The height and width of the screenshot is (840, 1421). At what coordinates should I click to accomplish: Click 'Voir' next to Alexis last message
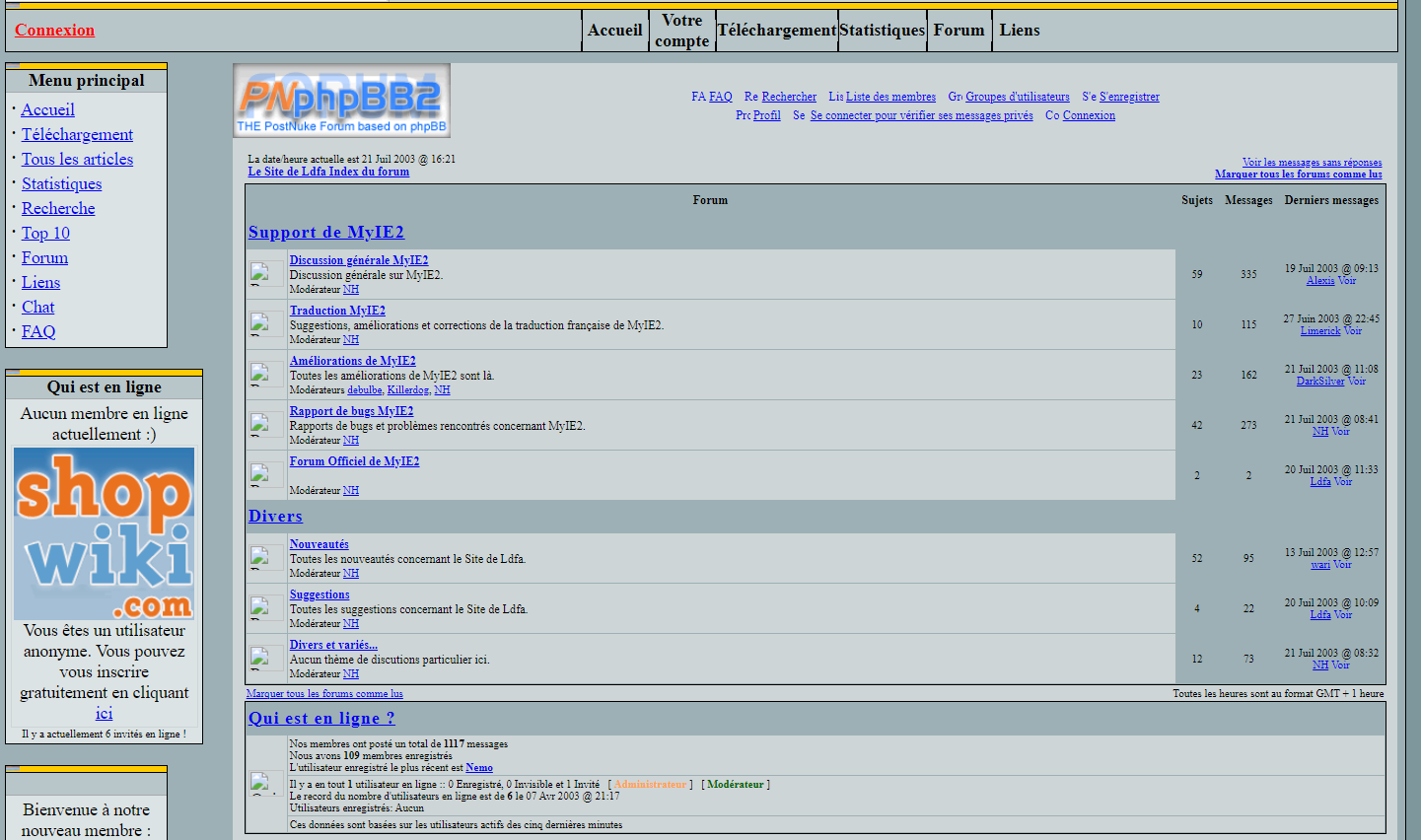click(x=1347, y=281)
